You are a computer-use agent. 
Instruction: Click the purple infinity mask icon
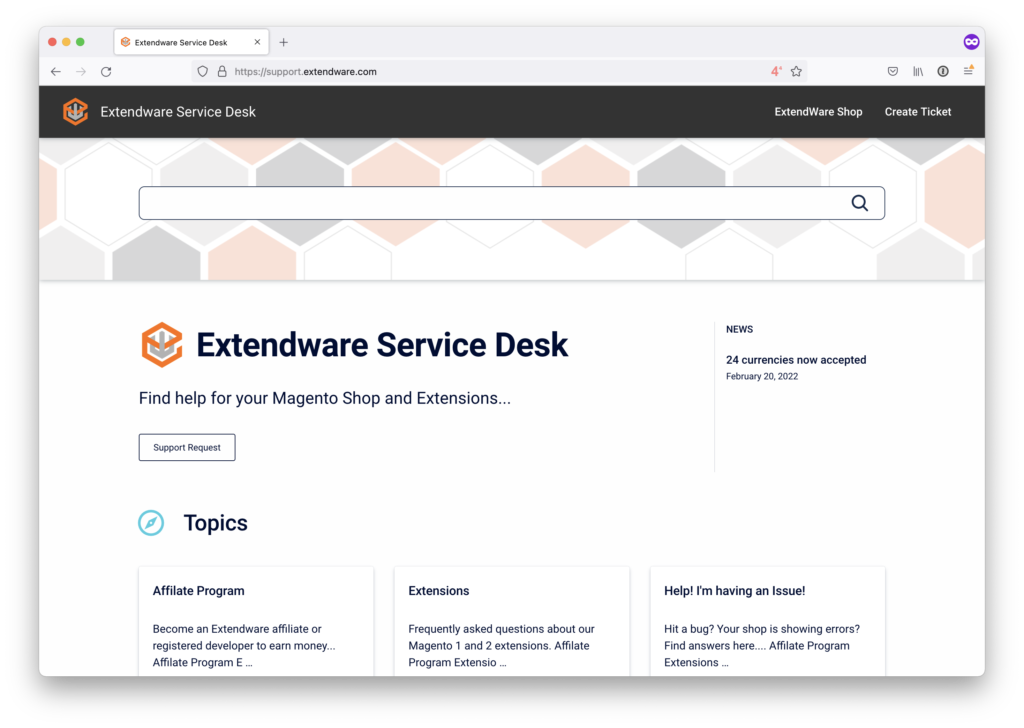(971, 42)
